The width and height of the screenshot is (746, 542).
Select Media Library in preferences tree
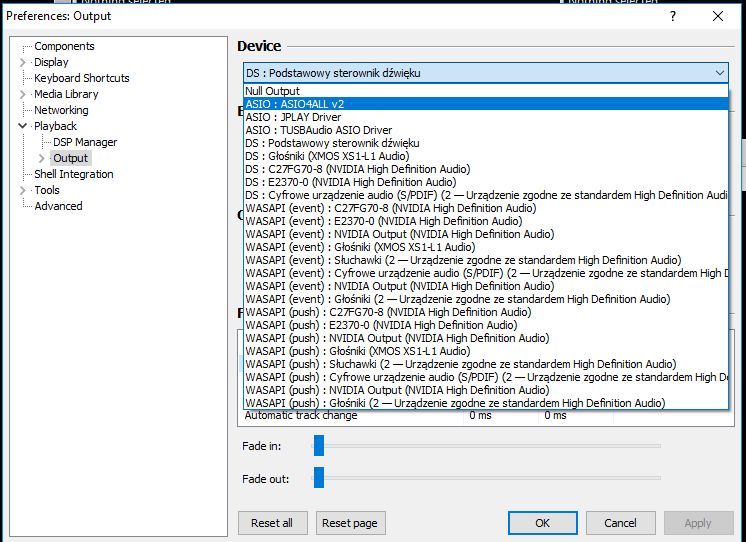(66, 94)
